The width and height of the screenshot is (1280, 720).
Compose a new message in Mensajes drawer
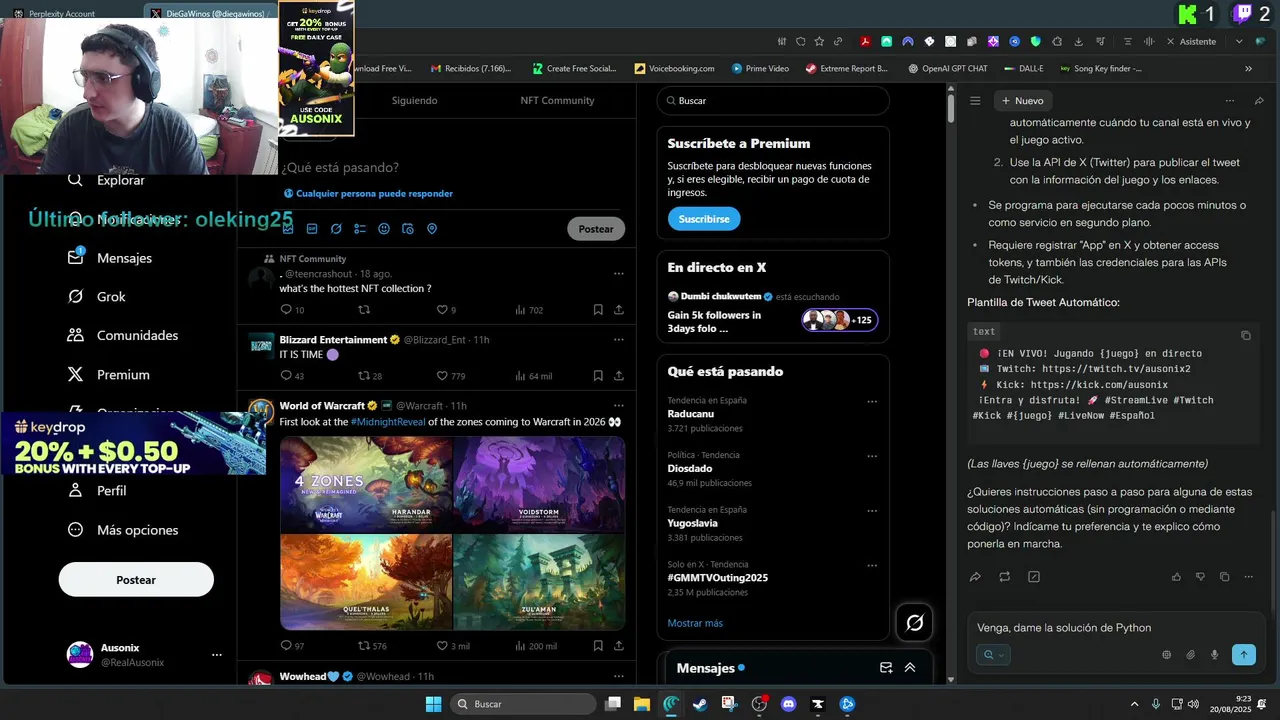click(886, 668)
